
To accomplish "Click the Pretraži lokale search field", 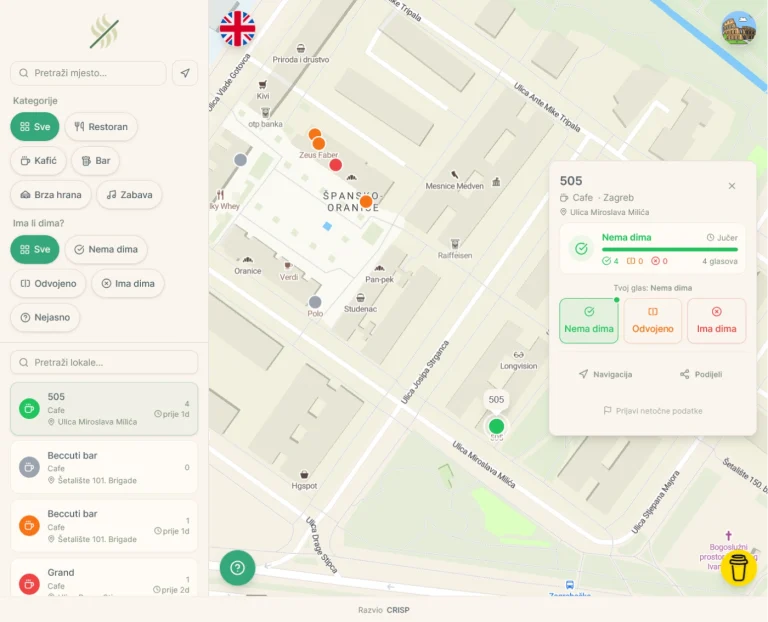I will (104, 362).
